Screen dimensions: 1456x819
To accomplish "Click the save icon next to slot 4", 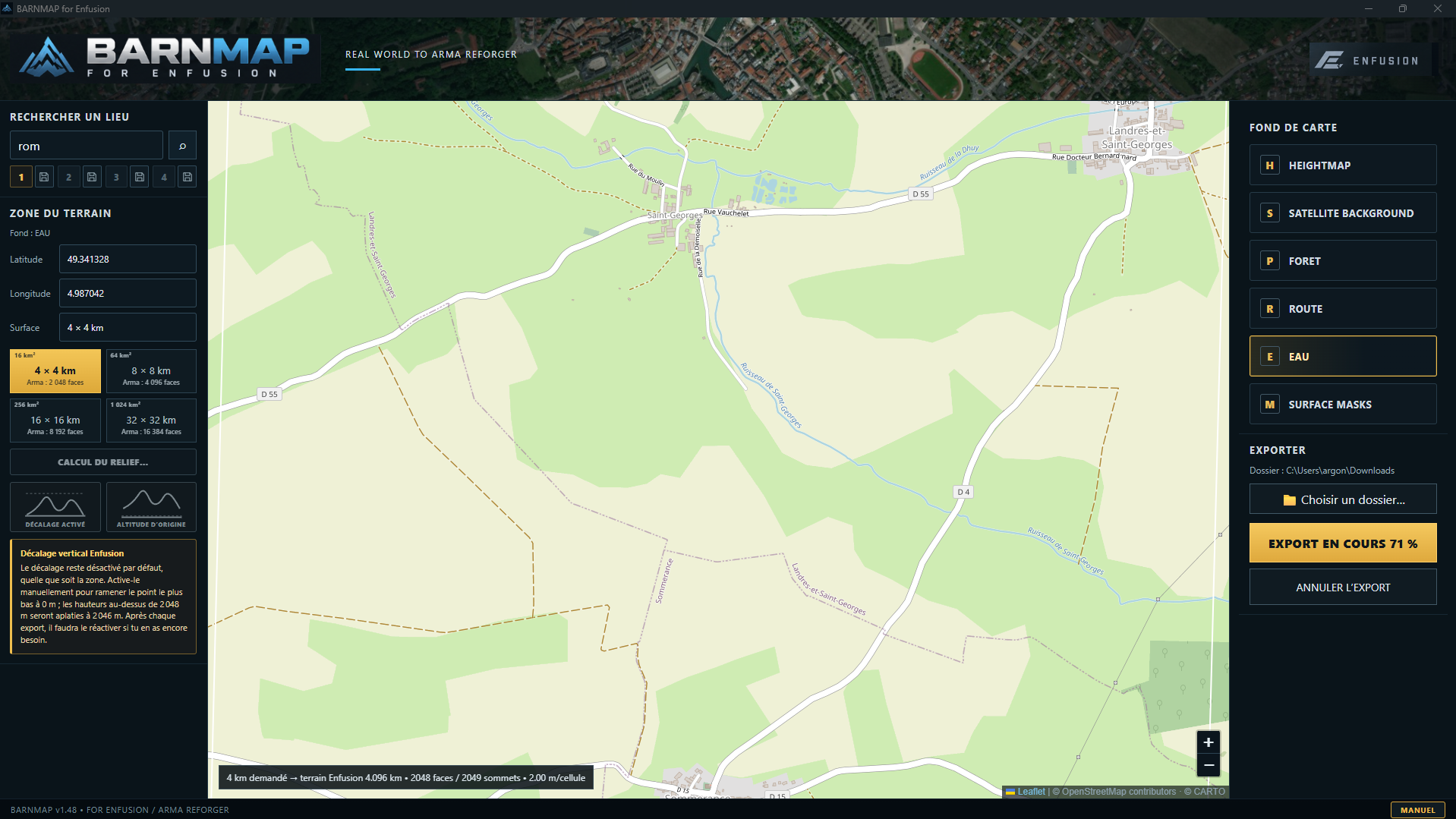I will click(x=188, y=177).
